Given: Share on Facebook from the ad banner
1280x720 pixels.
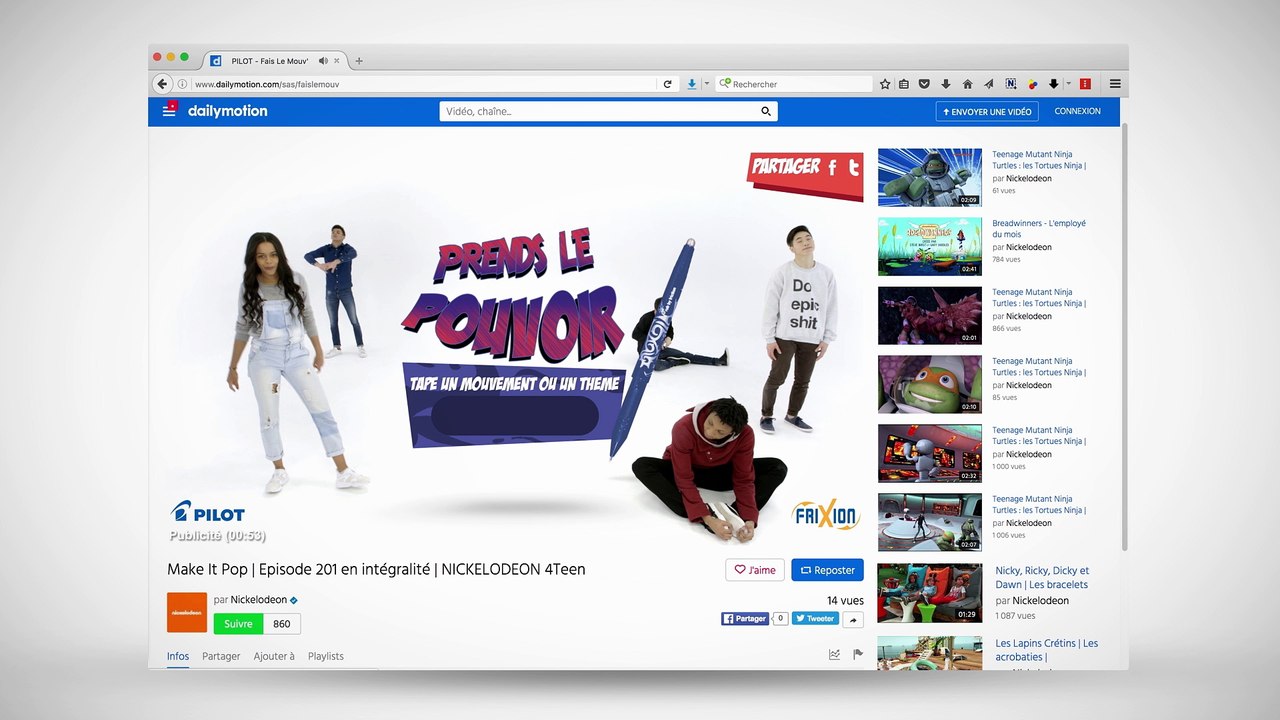Looking at the screenshot, I should 832,168.
